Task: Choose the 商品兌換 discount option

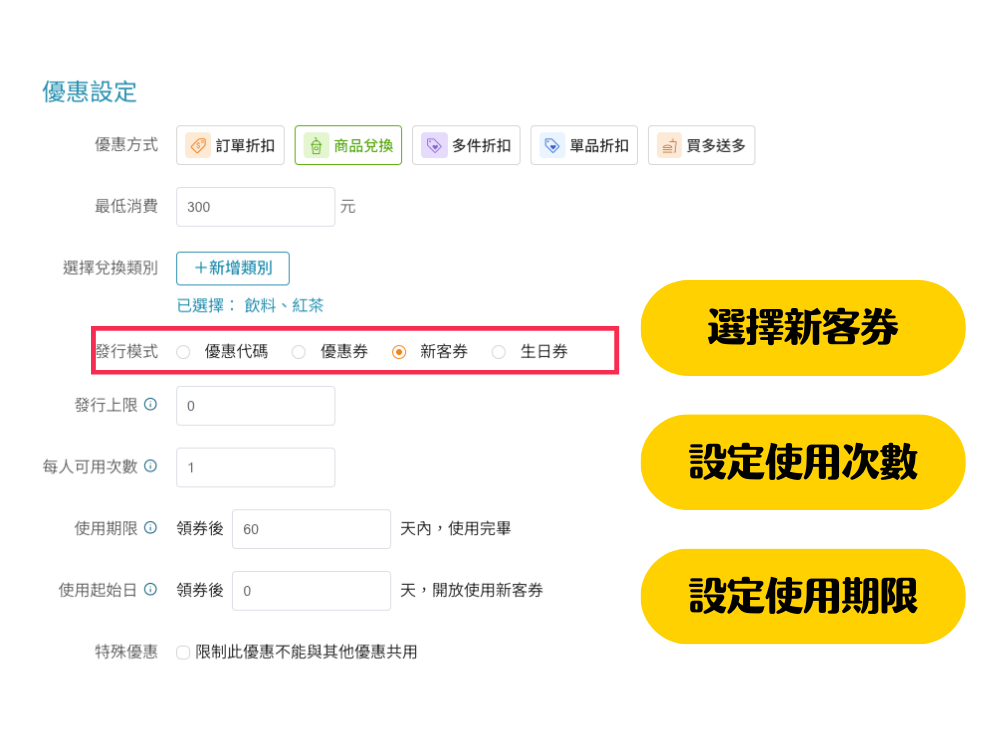Action: pyautogui.click(x=348, y=145)
